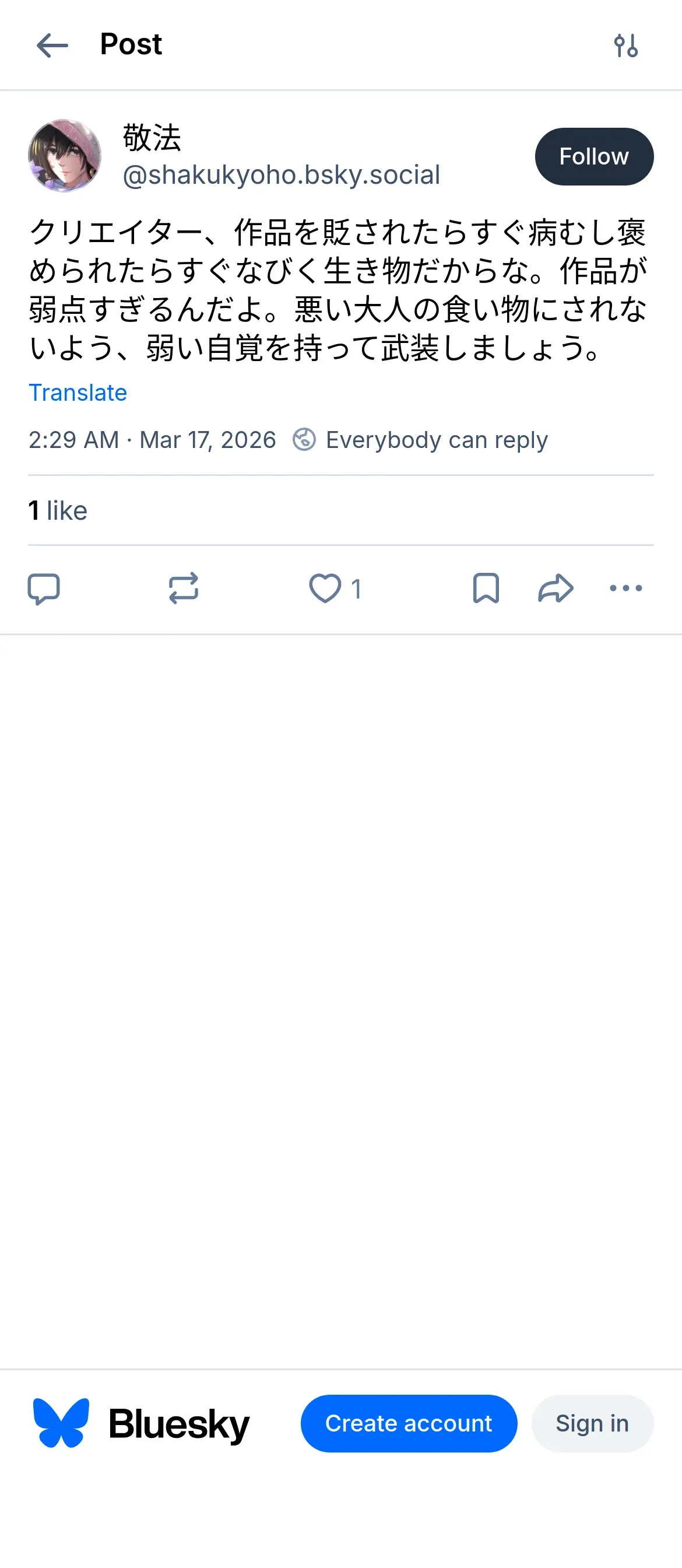
Task: Open the @shakukyoho.bsky.social handle link
Action: (281, 176)
